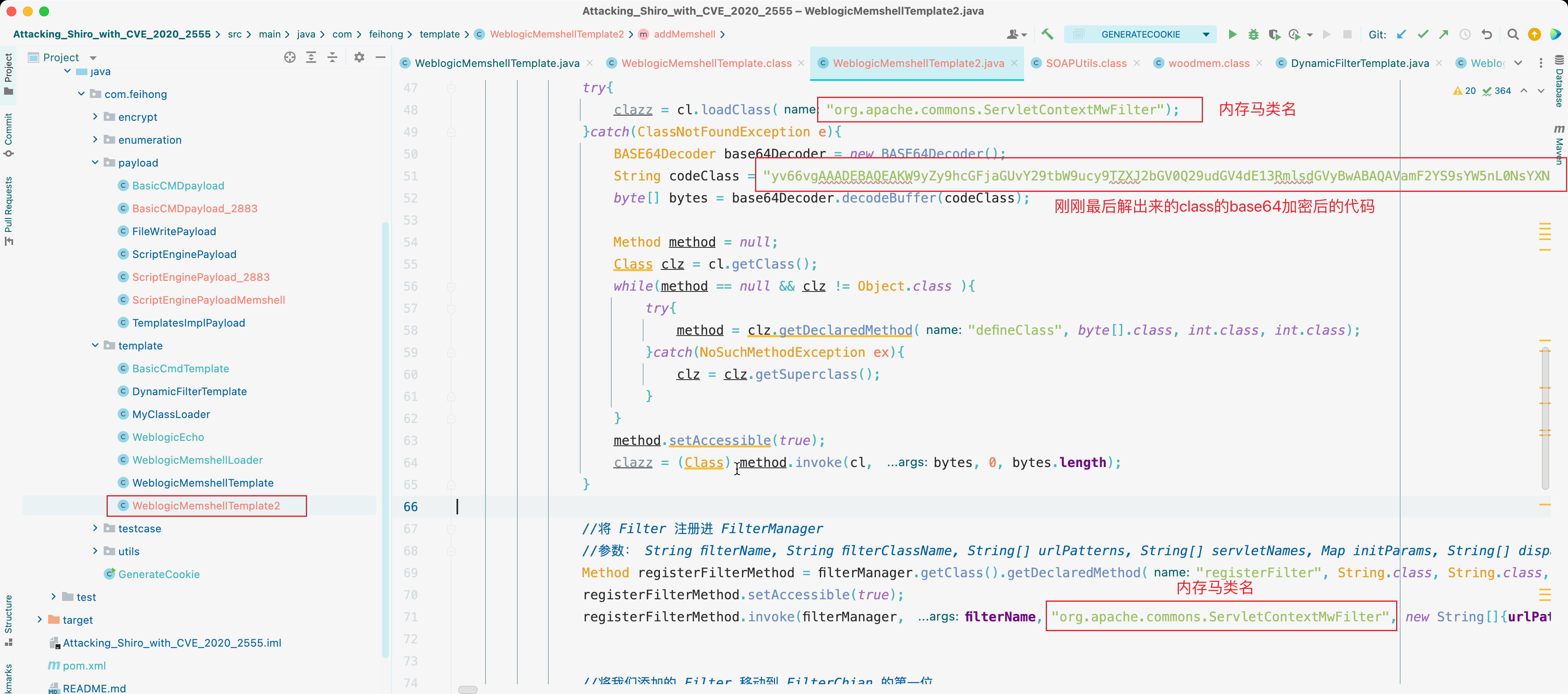Open GENERATECOOKIE run configuration dropdown
The height and width of the screenshot is (694, 1568).
pyautogui.click(x=1205, y=34)
